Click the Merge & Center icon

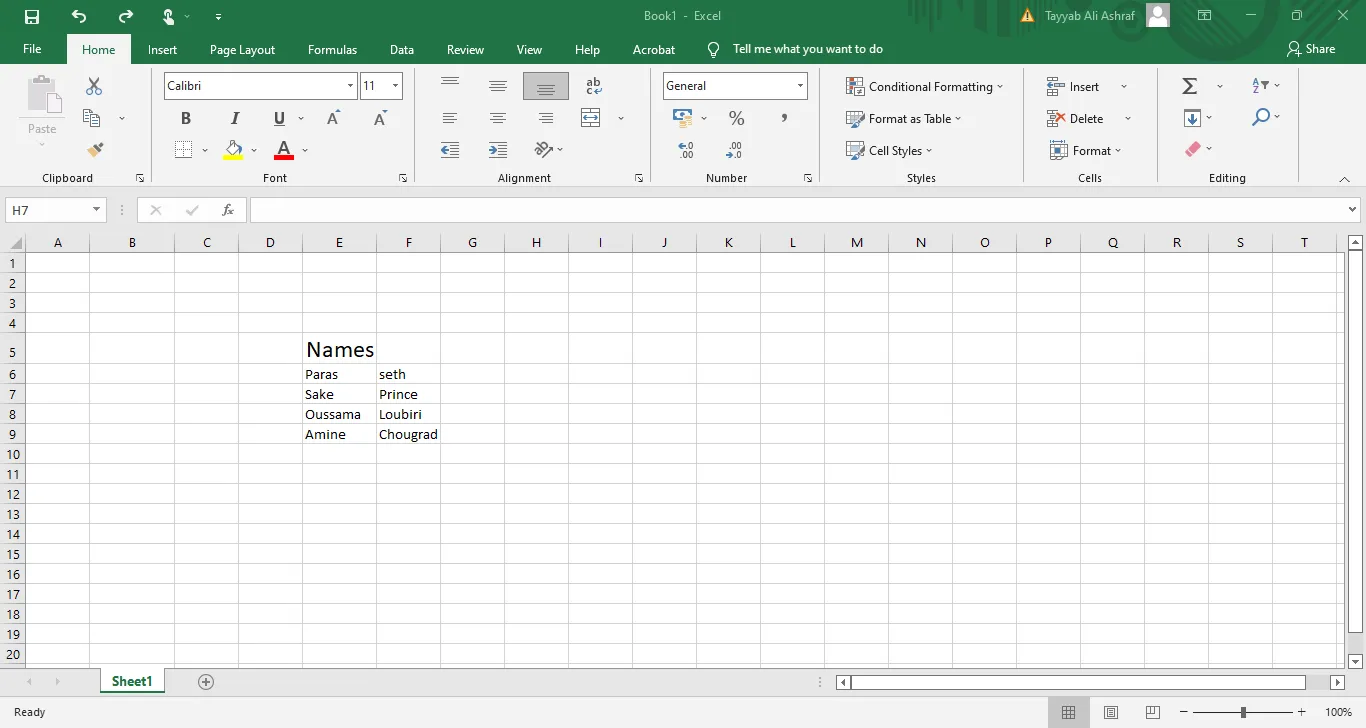pyautogui.click(x=591, y=118)
